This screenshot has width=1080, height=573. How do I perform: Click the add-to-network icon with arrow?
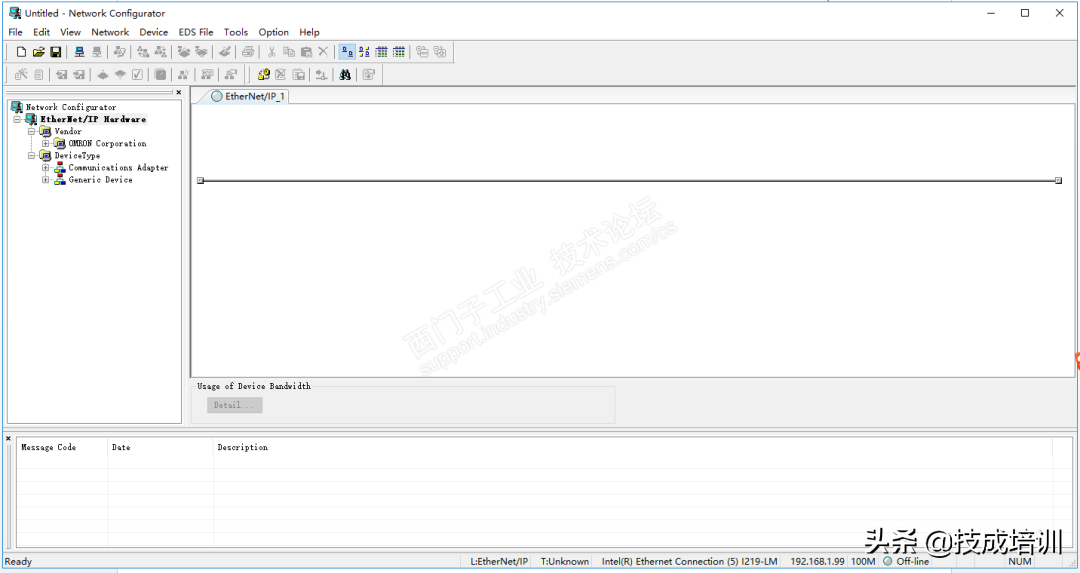321,75
